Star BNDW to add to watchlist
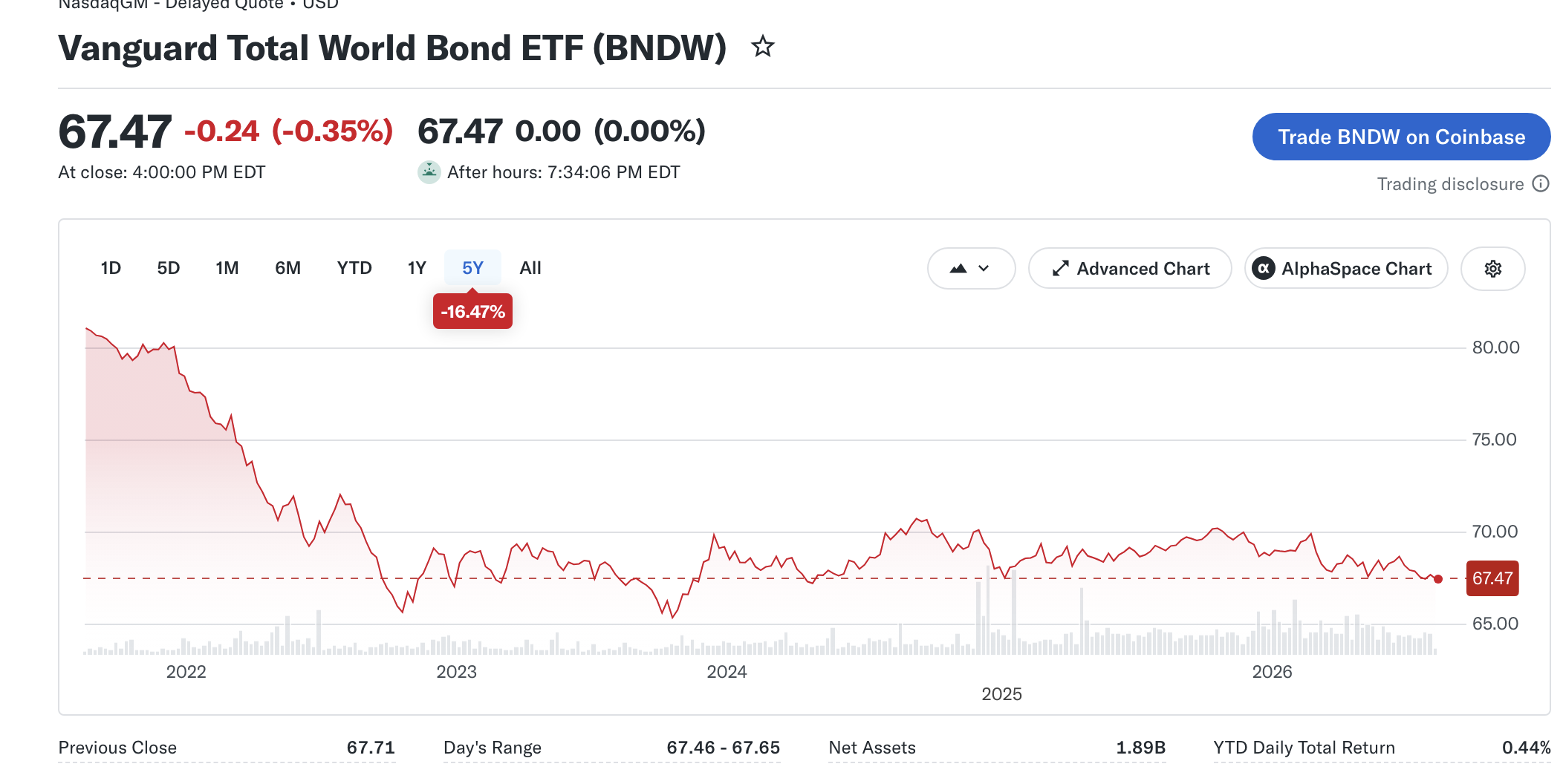The image size is (1563, 784). coord(762,48)
